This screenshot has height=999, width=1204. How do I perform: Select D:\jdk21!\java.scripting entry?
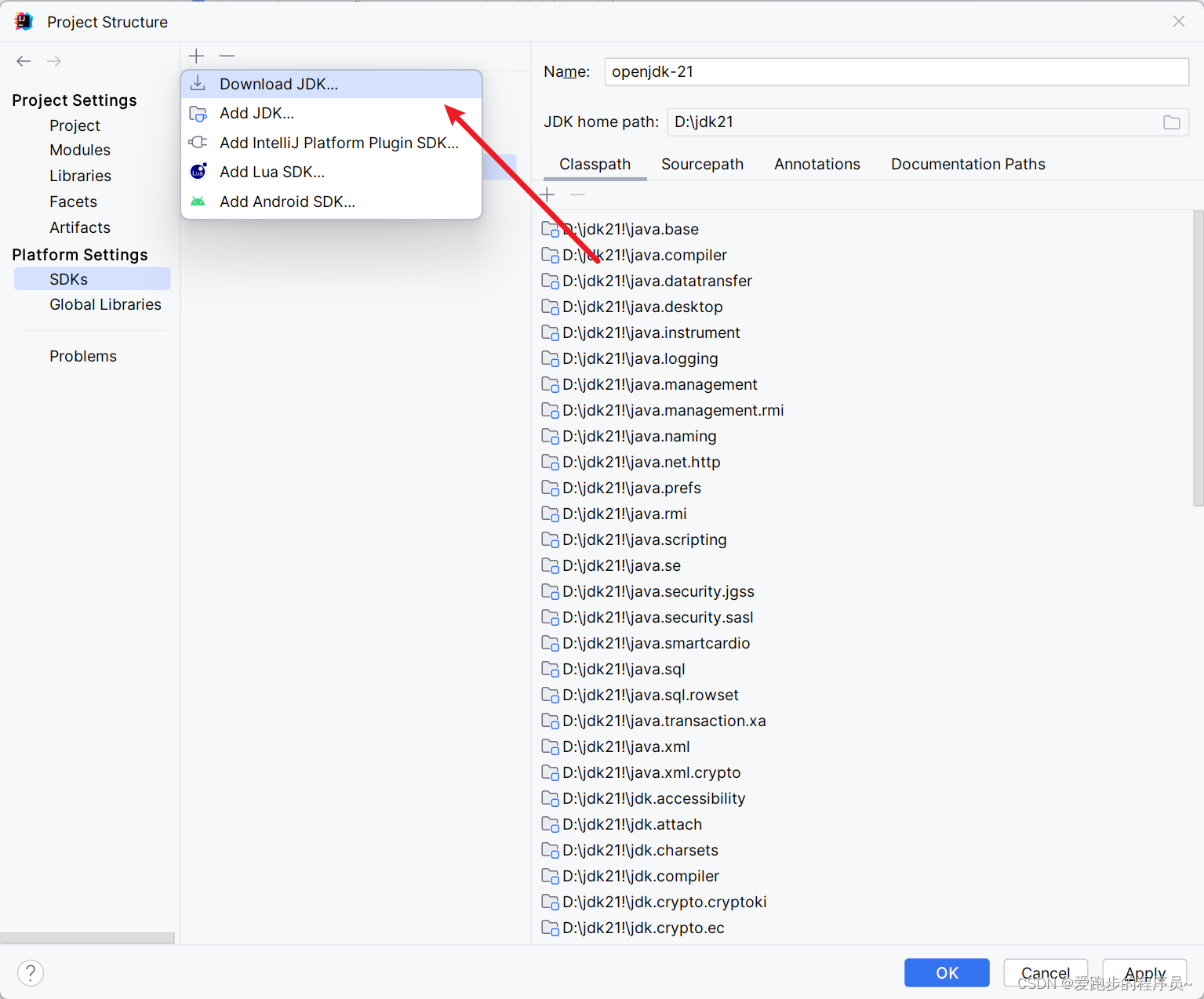[644, 540]
